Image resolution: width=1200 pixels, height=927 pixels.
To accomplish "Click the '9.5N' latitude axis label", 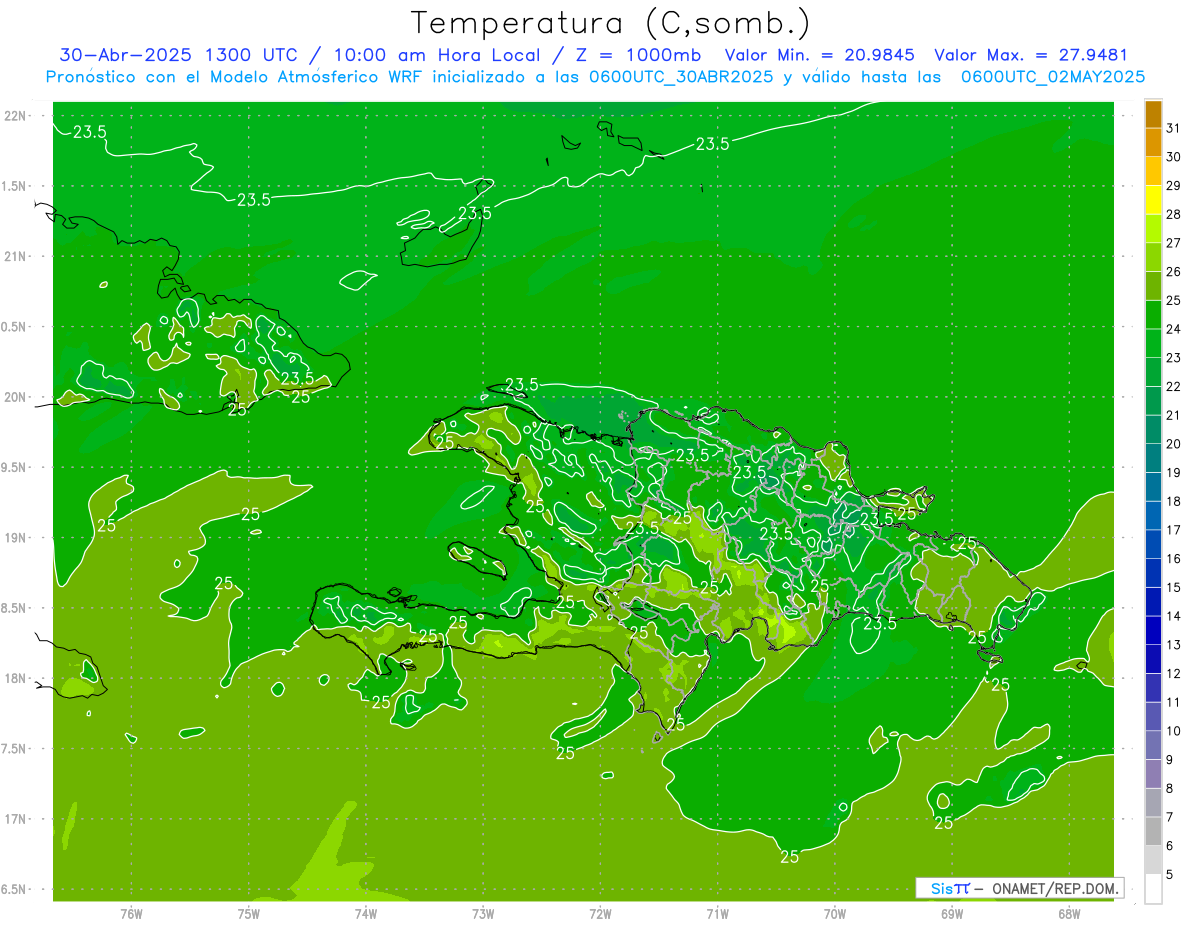I will point(15,467).
